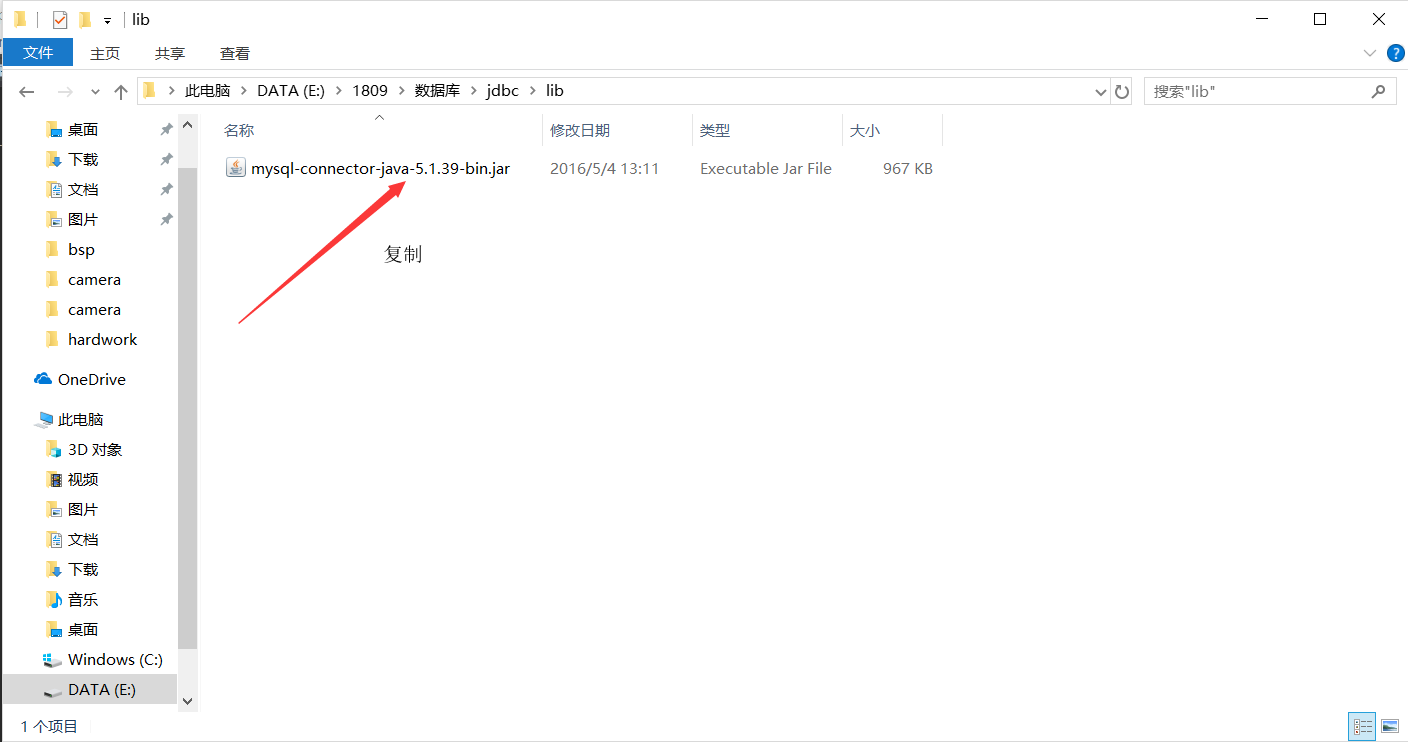Click the Up one level arrow
The image size is (1408, 742).
(121, 91)
